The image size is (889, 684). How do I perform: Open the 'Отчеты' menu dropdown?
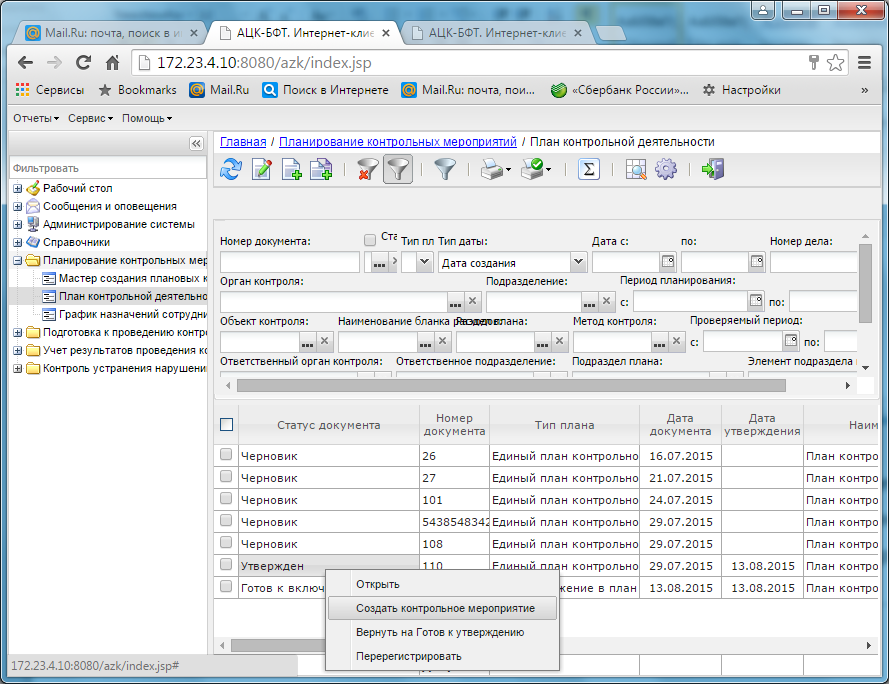click(x=36, y=118)
